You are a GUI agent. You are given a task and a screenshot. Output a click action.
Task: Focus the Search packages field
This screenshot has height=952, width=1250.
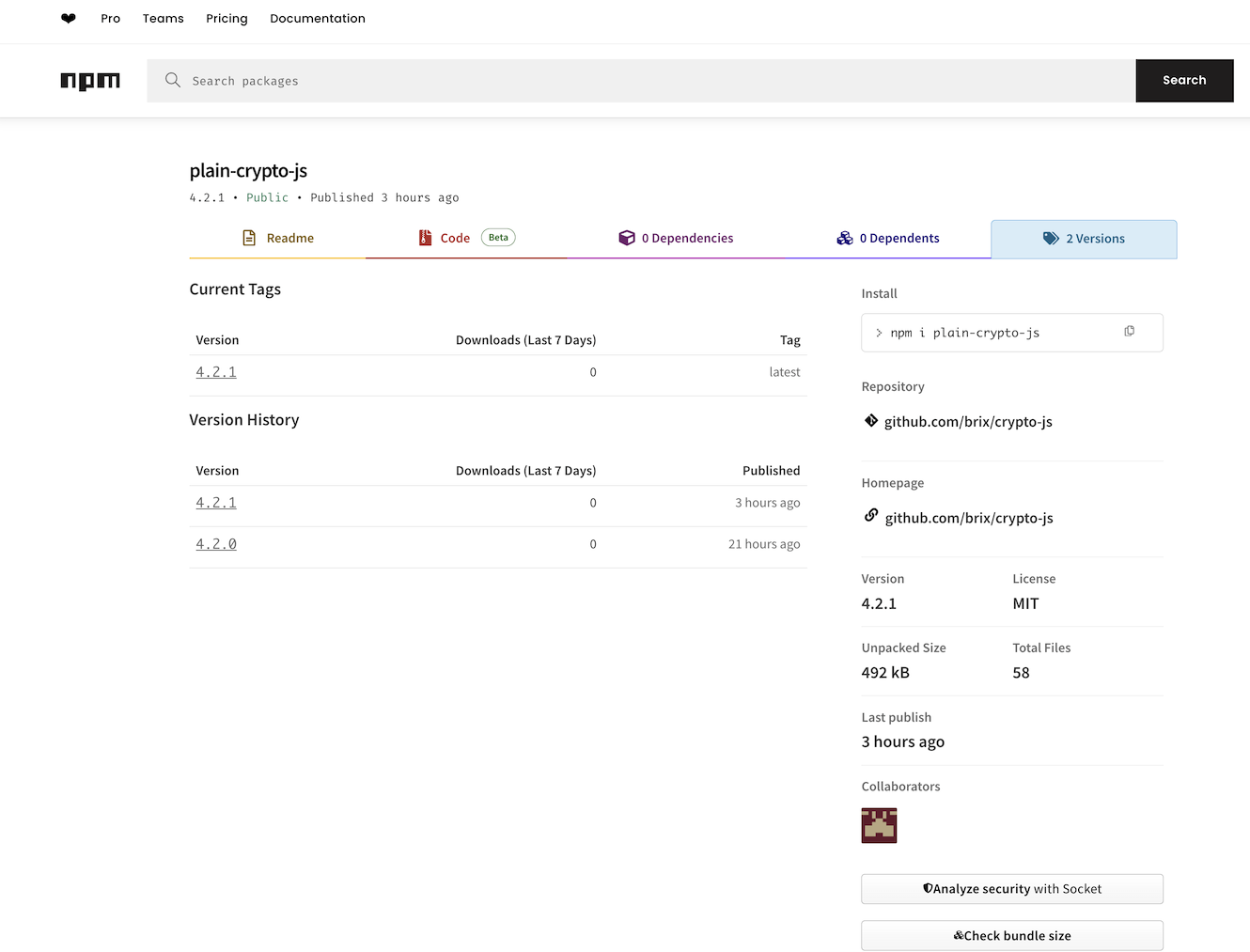(641, 81)
